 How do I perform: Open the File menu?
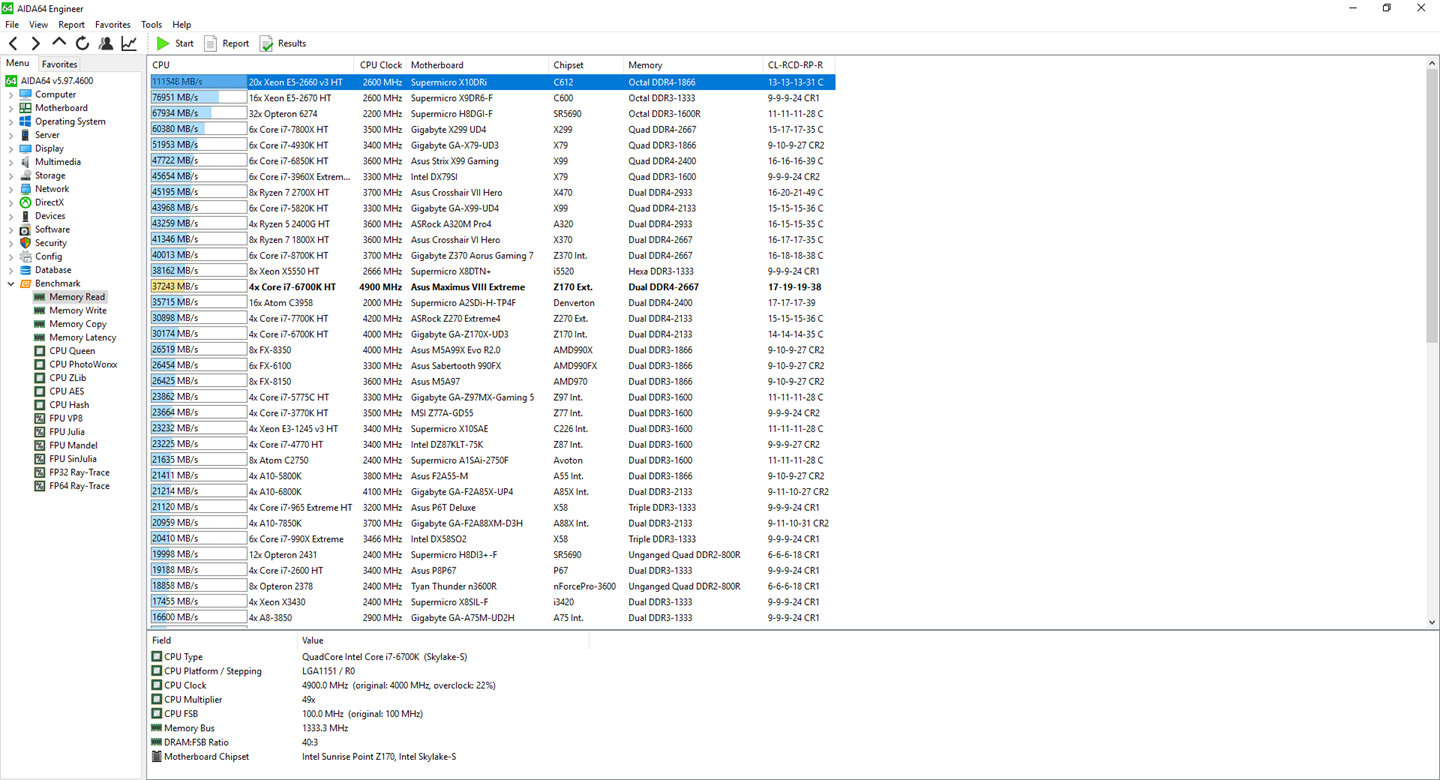[x=12, y=24]
